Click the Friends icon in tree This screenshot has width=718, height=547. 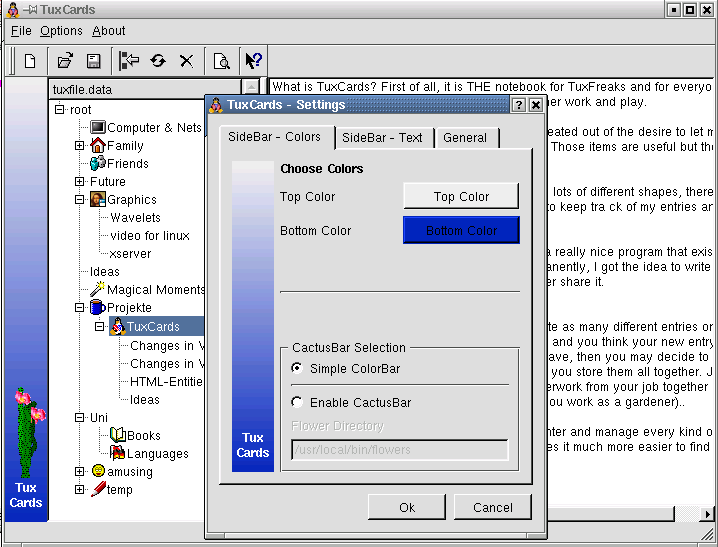coord(98,163)
